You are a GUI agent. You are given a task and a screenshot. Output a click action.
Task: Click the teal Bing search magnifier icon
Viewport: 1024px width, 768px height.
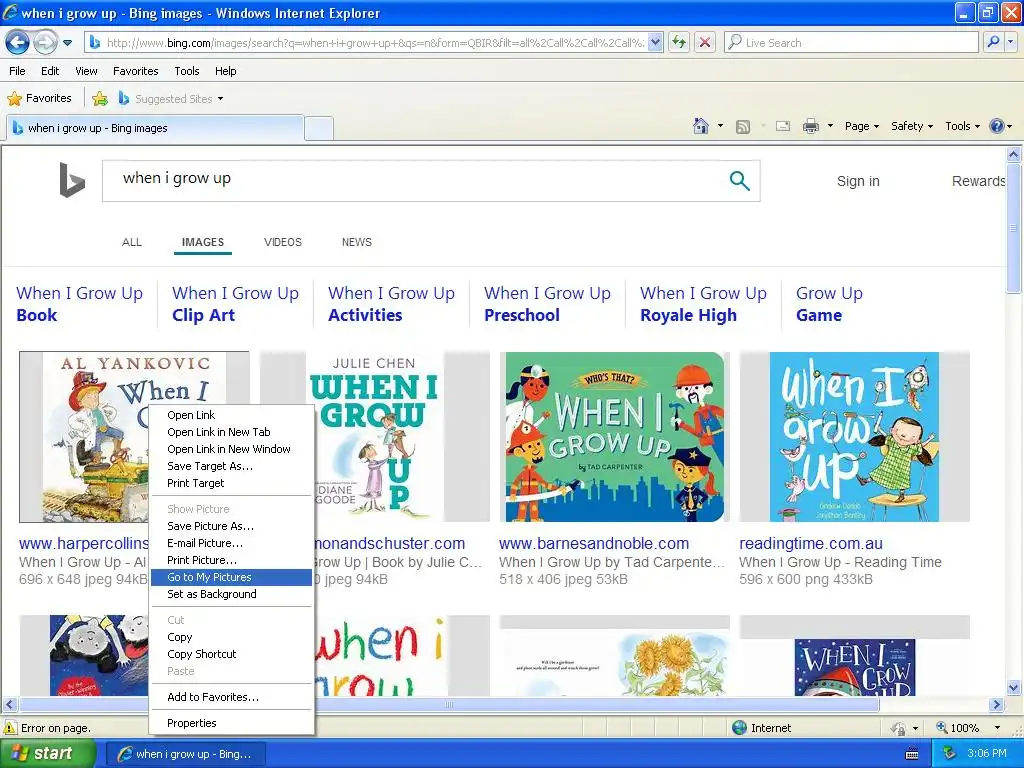(x=739, y=180)
